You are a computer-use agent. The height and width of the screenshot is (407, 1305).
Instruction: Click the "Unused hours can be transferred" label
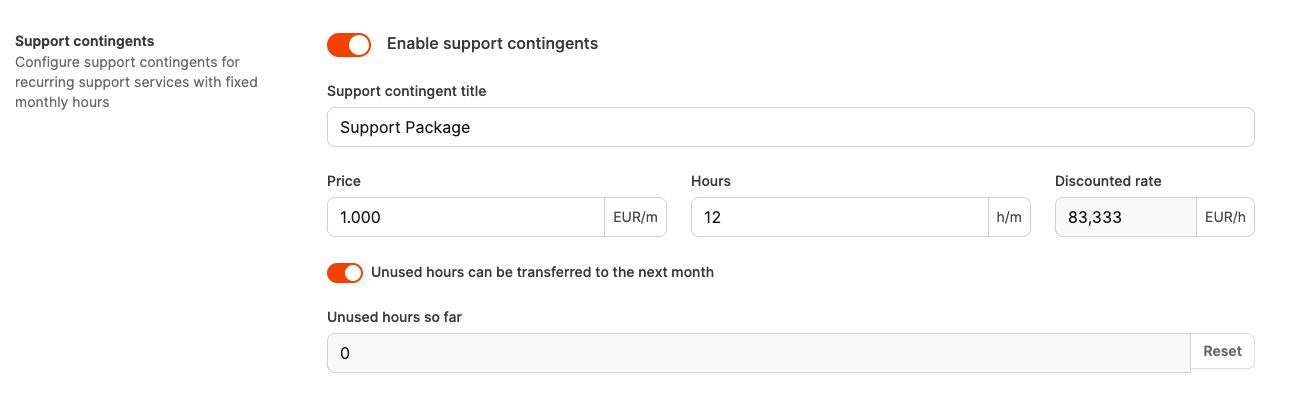[x=542, y=272]
